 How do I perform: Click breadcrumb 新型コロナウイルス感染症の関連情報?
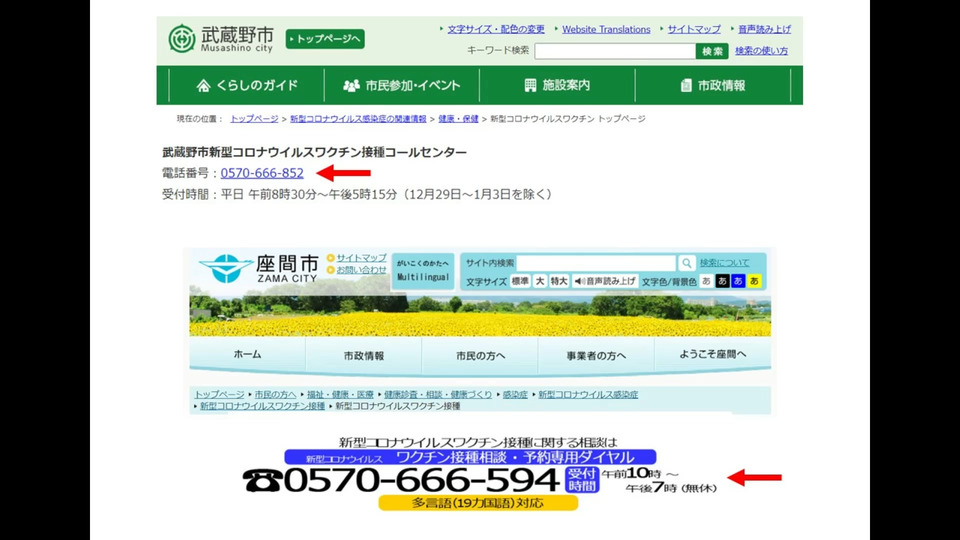tap(358, 119)
